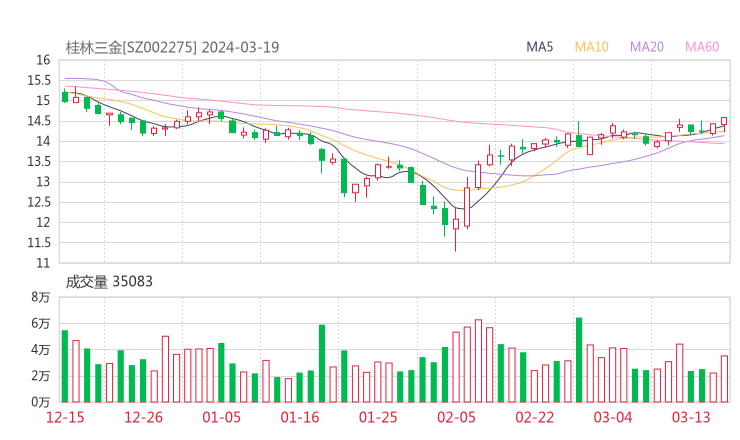
Task: Click the 8万 volume axis label
Action: [40, 298]
